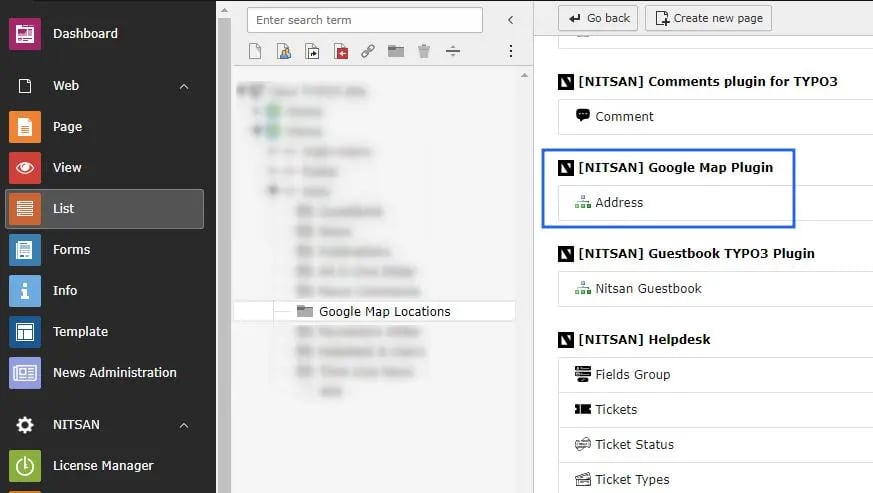Click the Ticket Types record icon
873x493 pixels.
[582, 479]
